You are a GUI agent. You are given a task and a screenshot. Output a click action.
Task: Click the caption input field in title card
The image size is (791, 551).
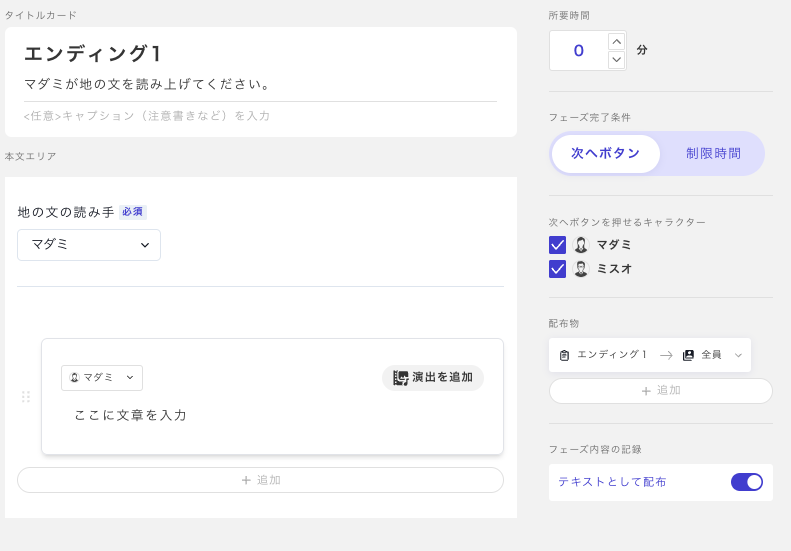pyautogui.click(x=260, y=116)
